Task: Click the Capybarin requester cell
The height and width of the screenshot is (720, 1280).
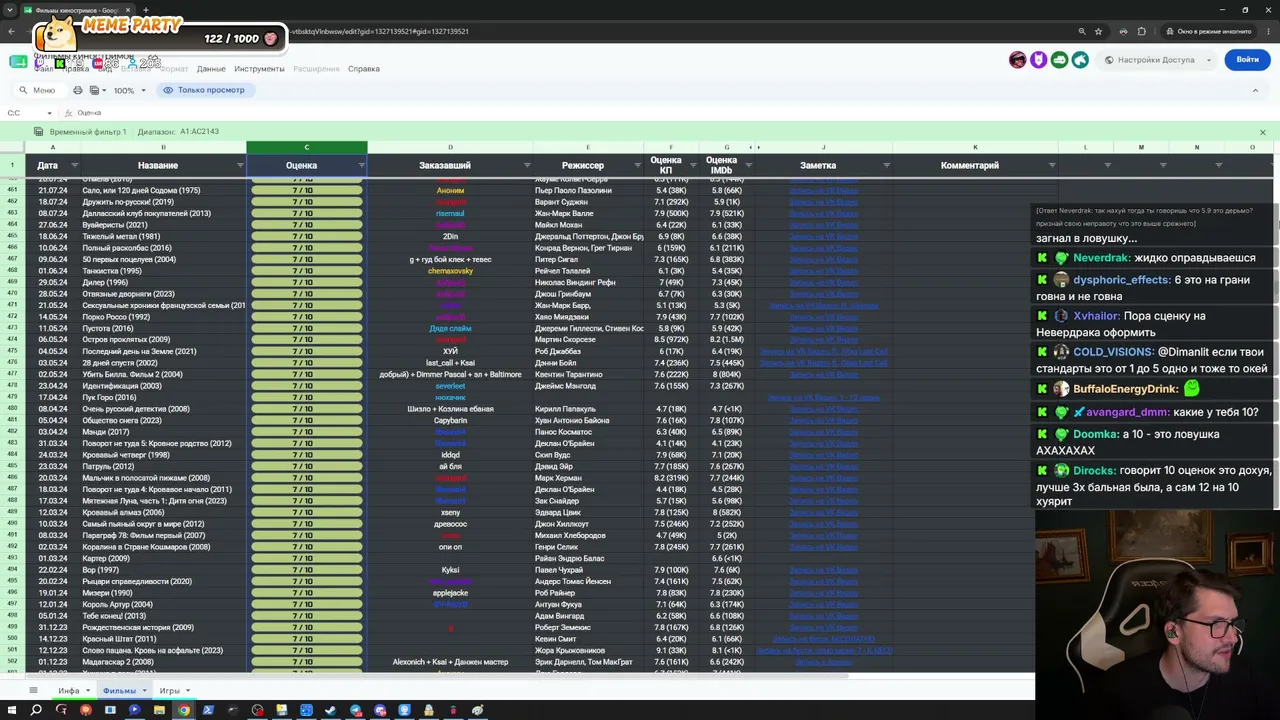Action: pos(450,421)
